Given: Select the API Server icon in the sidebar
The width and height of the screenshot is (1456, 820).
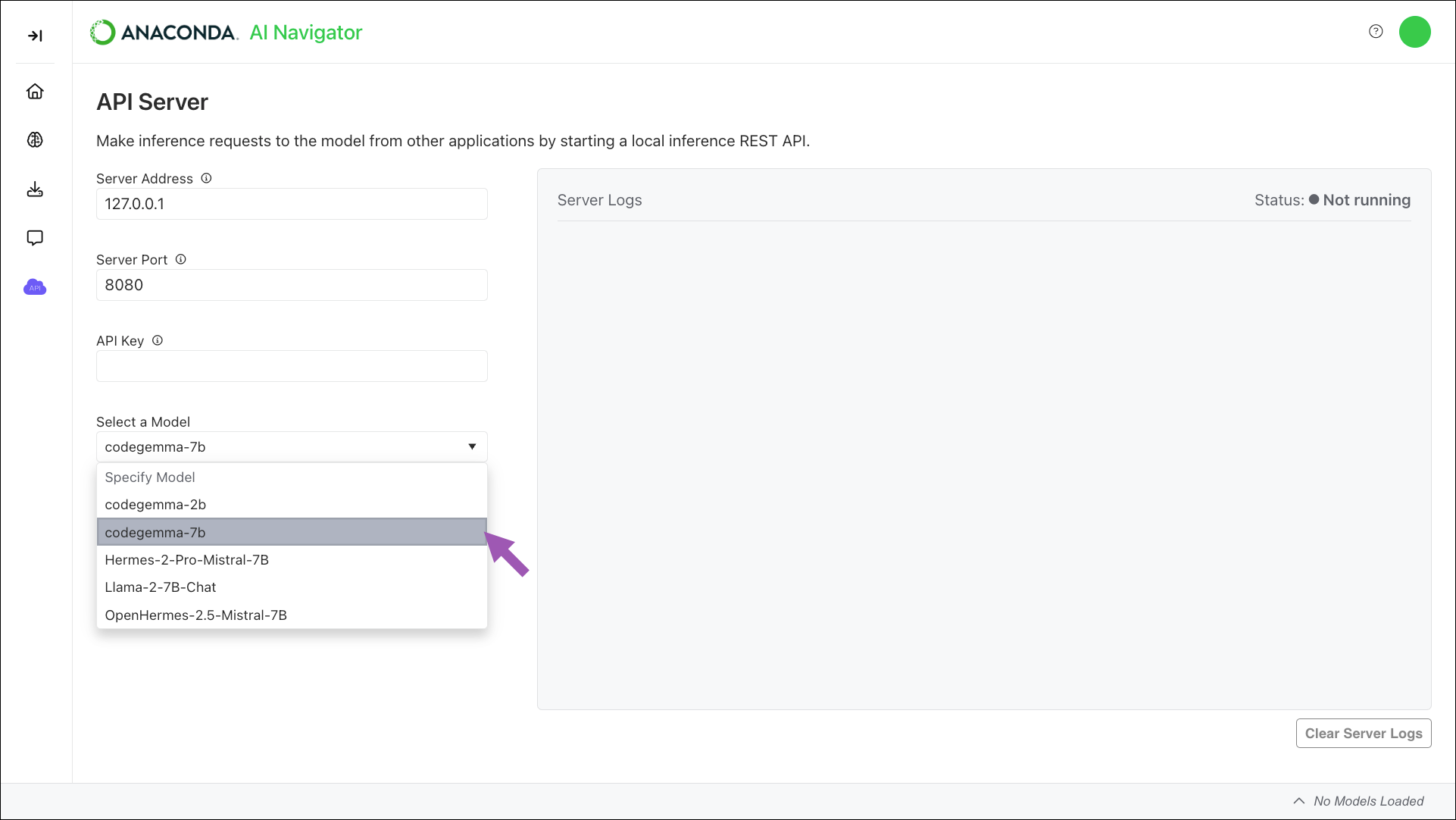Looking at the screenshot, I should (x=35, y=286).
